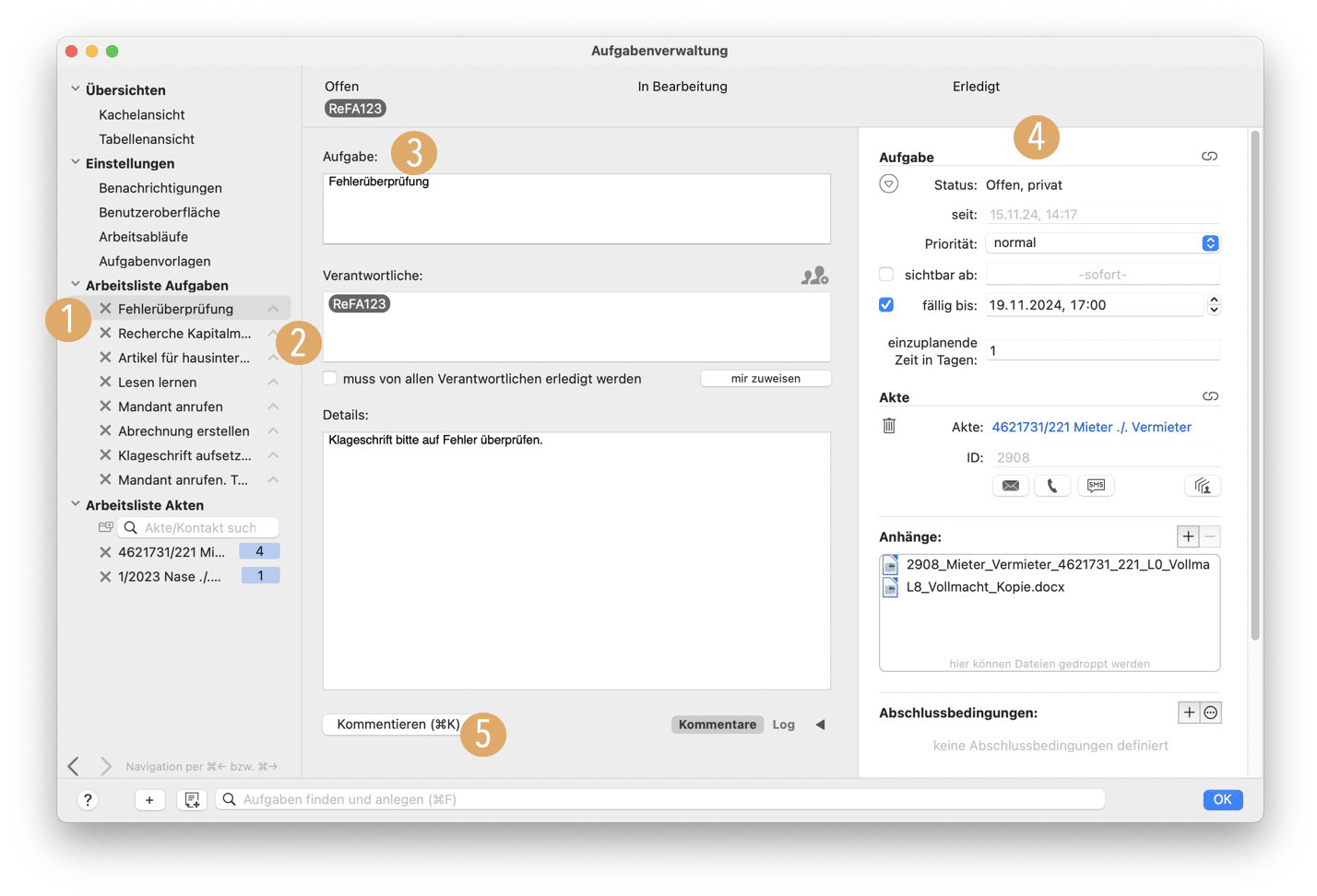Image resolution: width=1317 pixels, height=896 pixels.
Task: Select the ReFA123 tag under Offen
Action: [x=355, y=109]
